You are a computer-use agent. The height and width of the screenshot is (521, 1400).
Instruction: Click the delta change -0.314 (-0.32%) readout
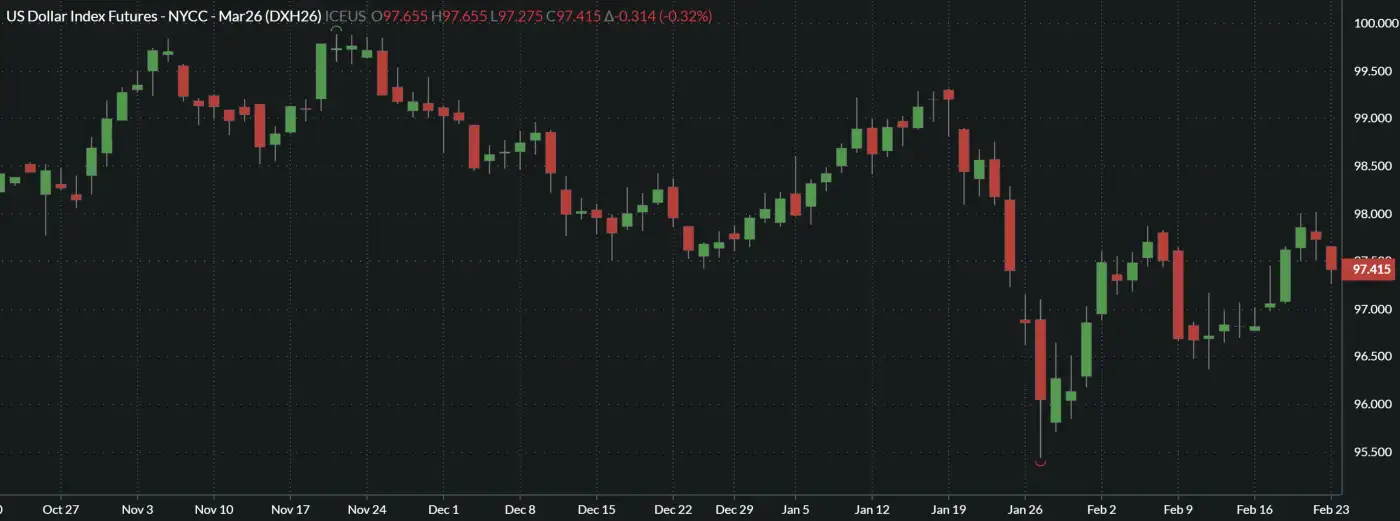[x=659, y=17]
